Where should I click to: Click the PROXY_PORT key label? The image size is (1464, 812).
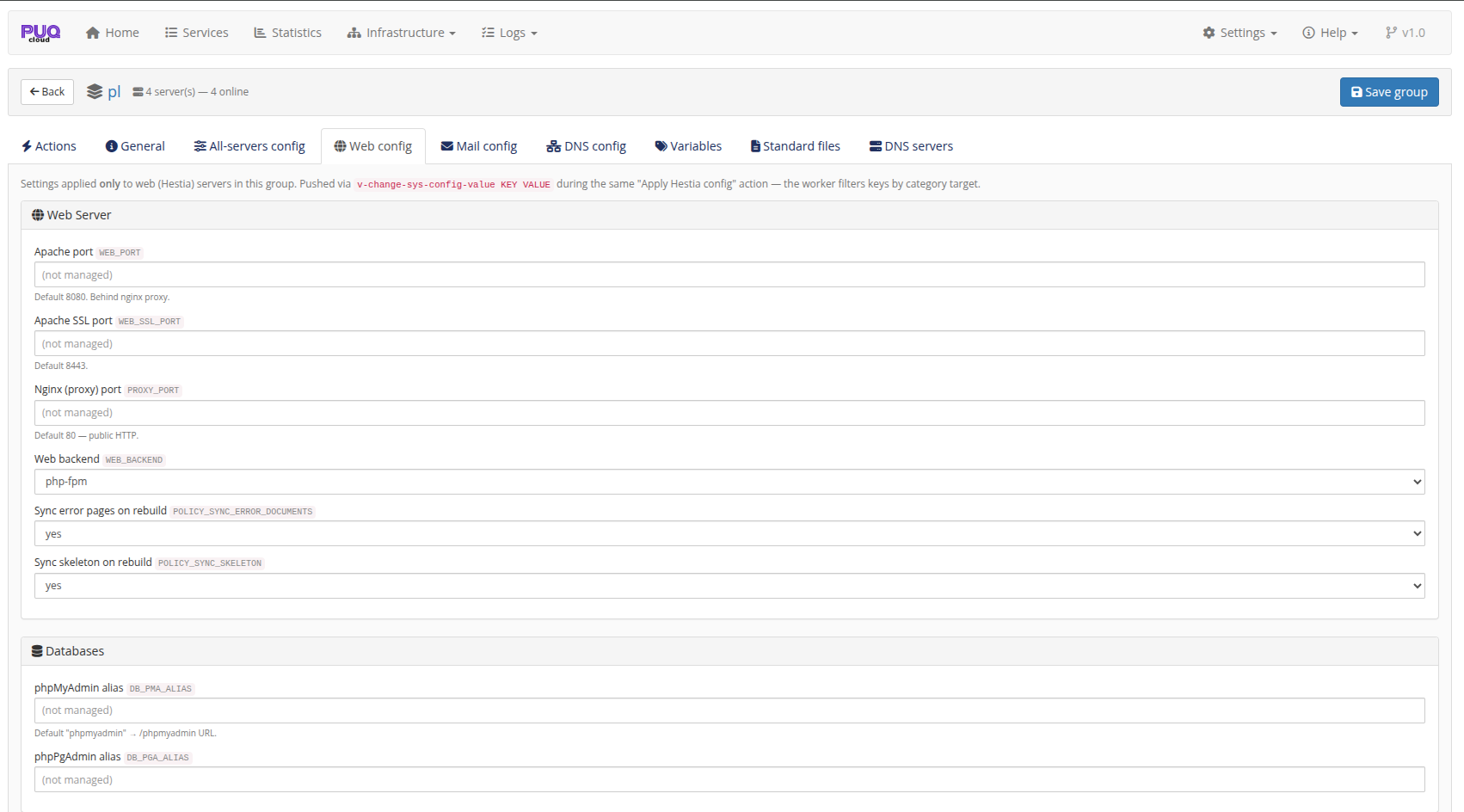point(153,391)
